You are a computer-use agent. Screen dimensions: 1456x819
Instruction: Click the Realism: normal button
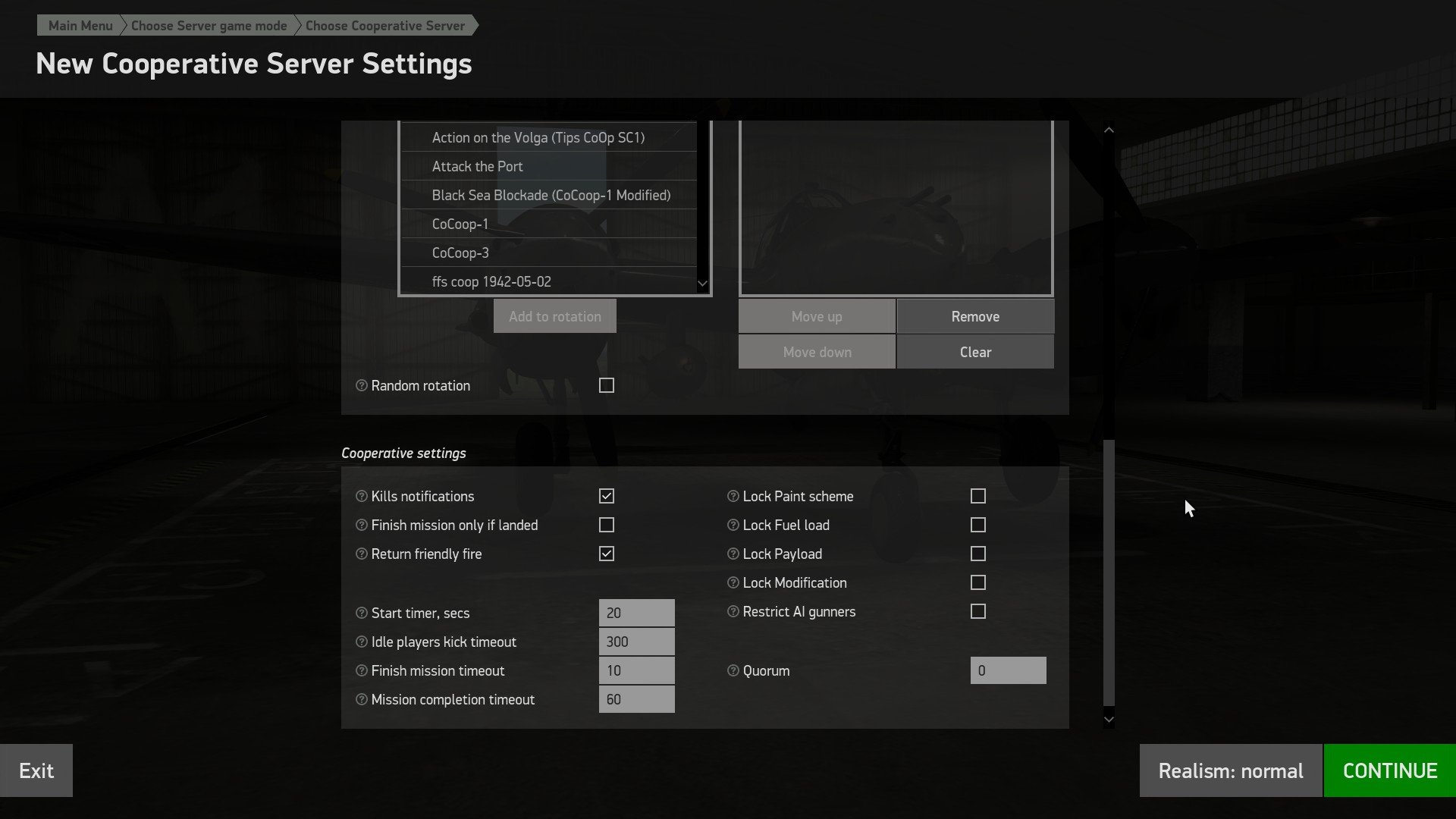(1230, 770)
